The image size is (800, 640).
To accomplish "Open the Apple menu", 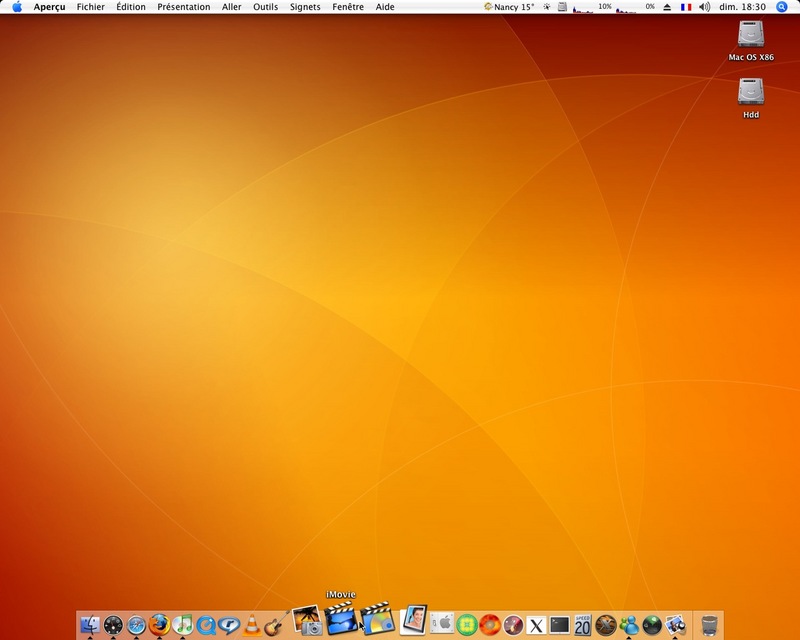I will point(17,7).
